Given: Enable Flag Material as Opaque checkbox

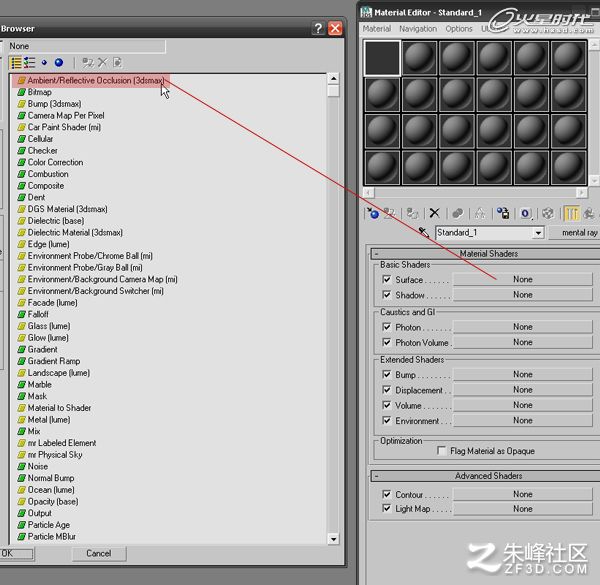Looking at the screenshot, I should point(441,450).
